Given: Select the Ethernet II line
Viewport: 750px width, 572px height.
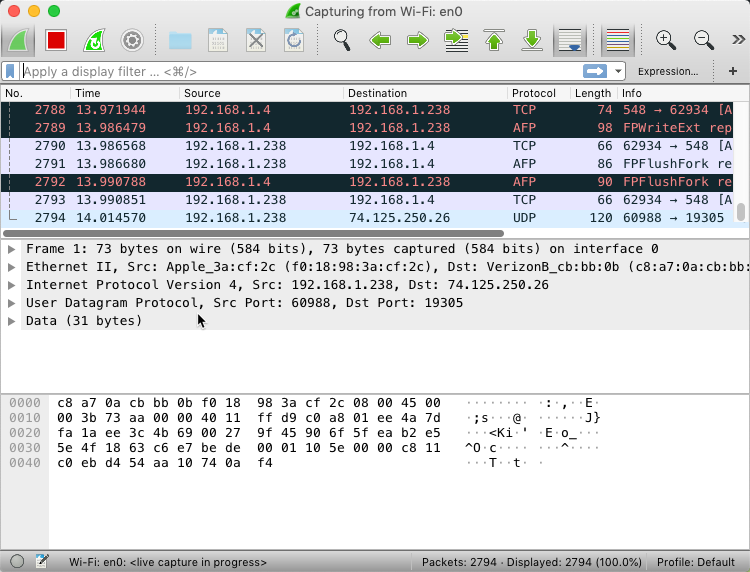Looking at the screenshot, I should click(386, 267).
